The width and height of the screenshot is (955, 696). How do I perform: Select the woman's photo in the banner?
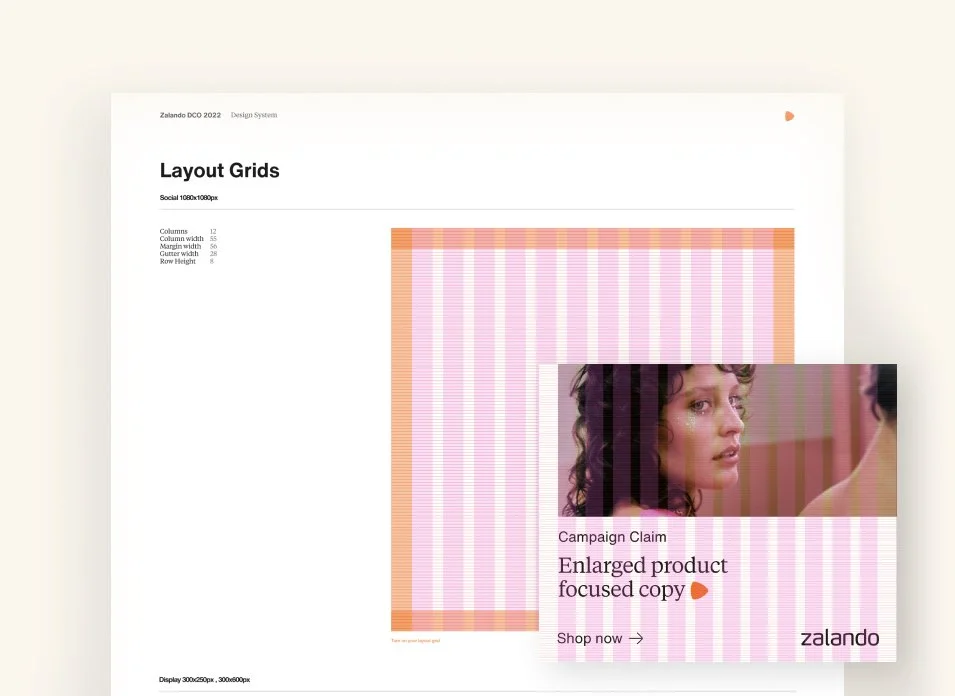pyautogui.click(x=727, y=440)
